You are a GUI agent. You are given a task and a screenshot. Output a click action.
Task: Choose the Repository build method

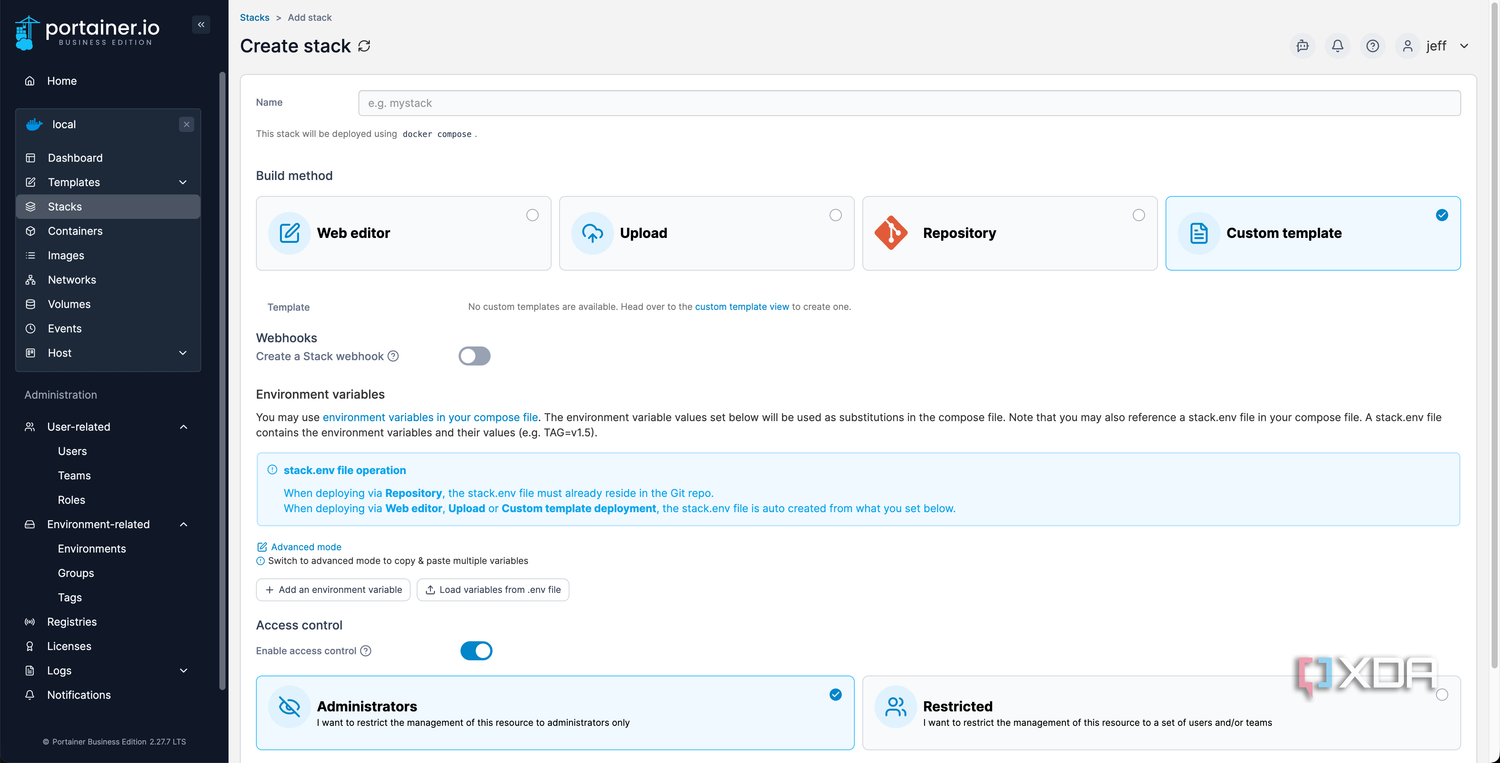[x=1010, y=233]
